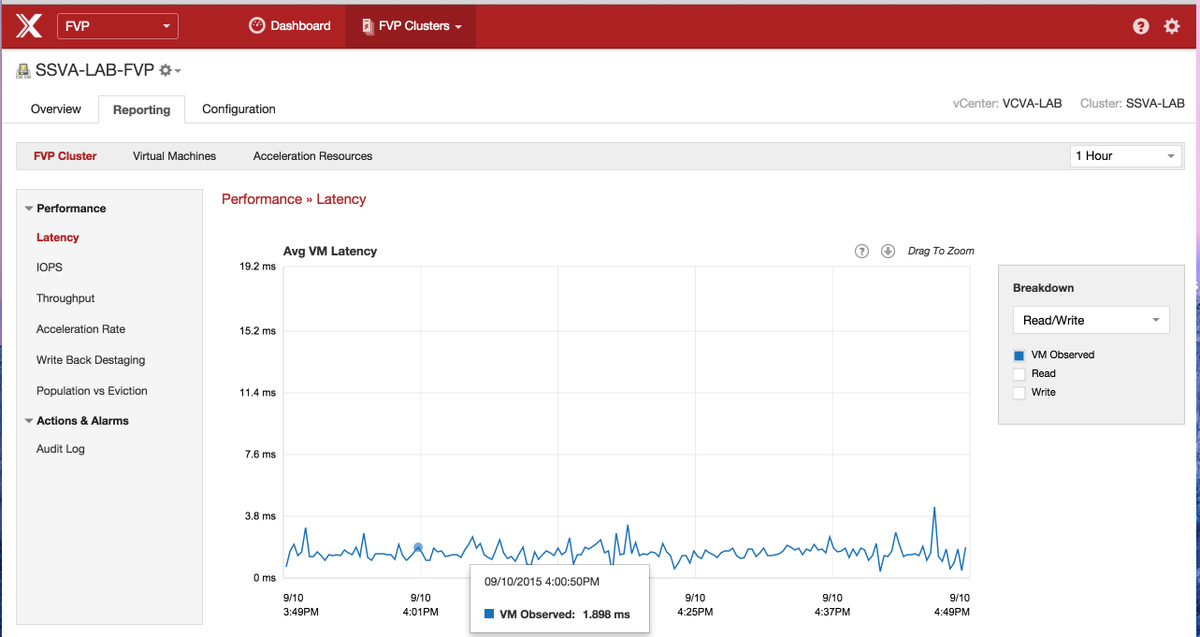Open the Acceleration Resources sub-tab
Screen dimensions: 1200x637
(x=313, y=156)
